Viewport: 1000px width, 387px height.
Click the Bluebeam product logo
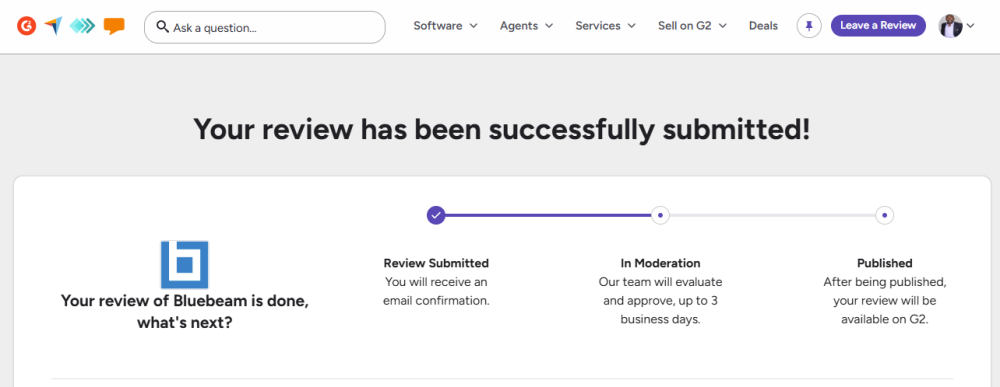point(184,265)
